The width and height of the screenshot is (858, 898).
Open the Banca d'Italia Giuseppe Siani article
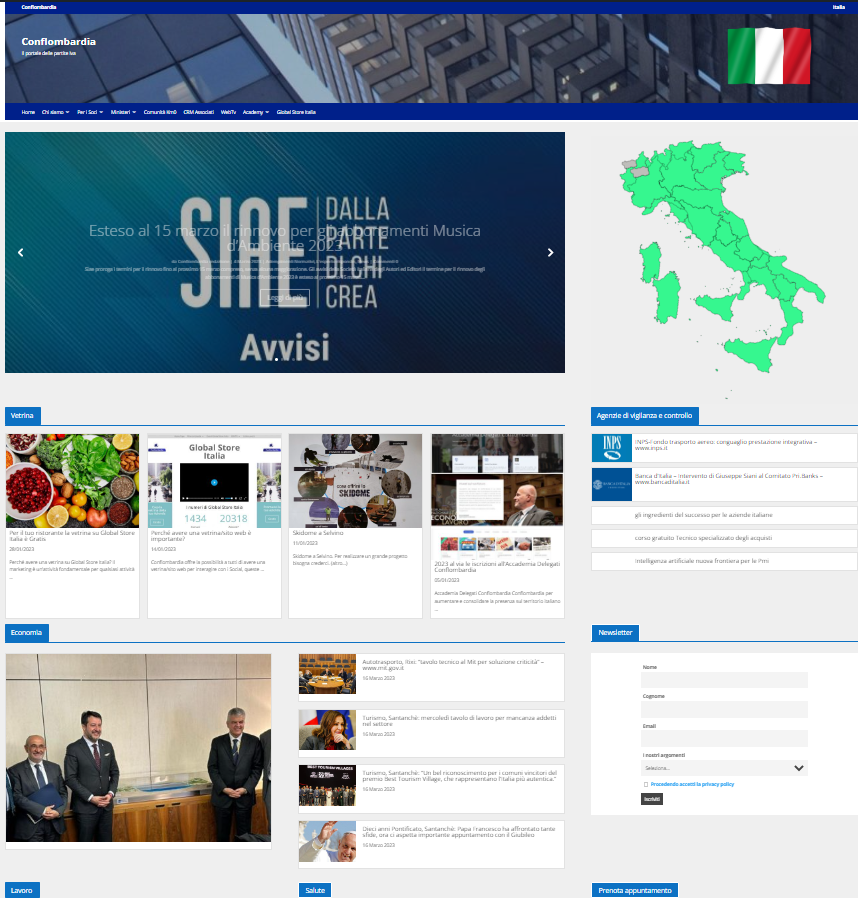[729, 479]
